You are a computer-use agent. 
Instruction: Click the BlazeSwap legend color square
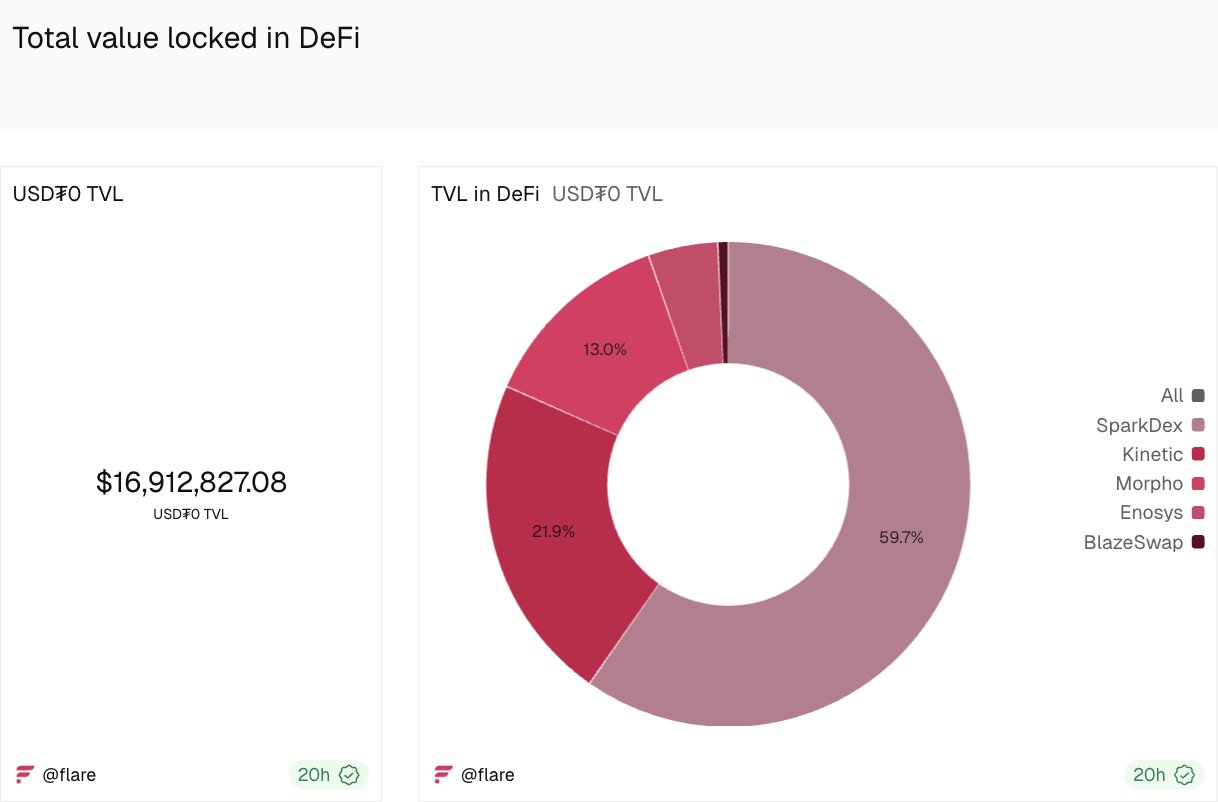pyautogui.click(x=1198, y=543)
